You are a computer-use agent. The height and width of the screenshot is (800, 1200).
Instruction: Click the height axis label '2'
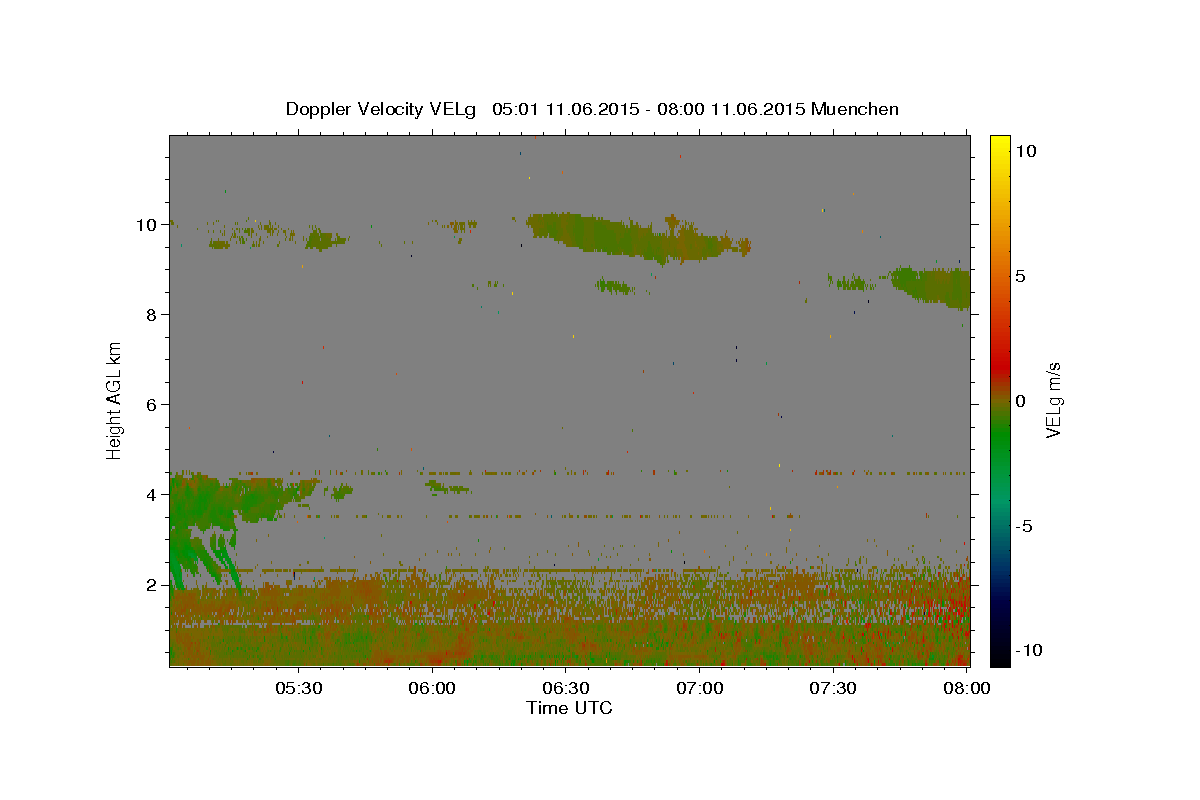[x=152, y=585]
